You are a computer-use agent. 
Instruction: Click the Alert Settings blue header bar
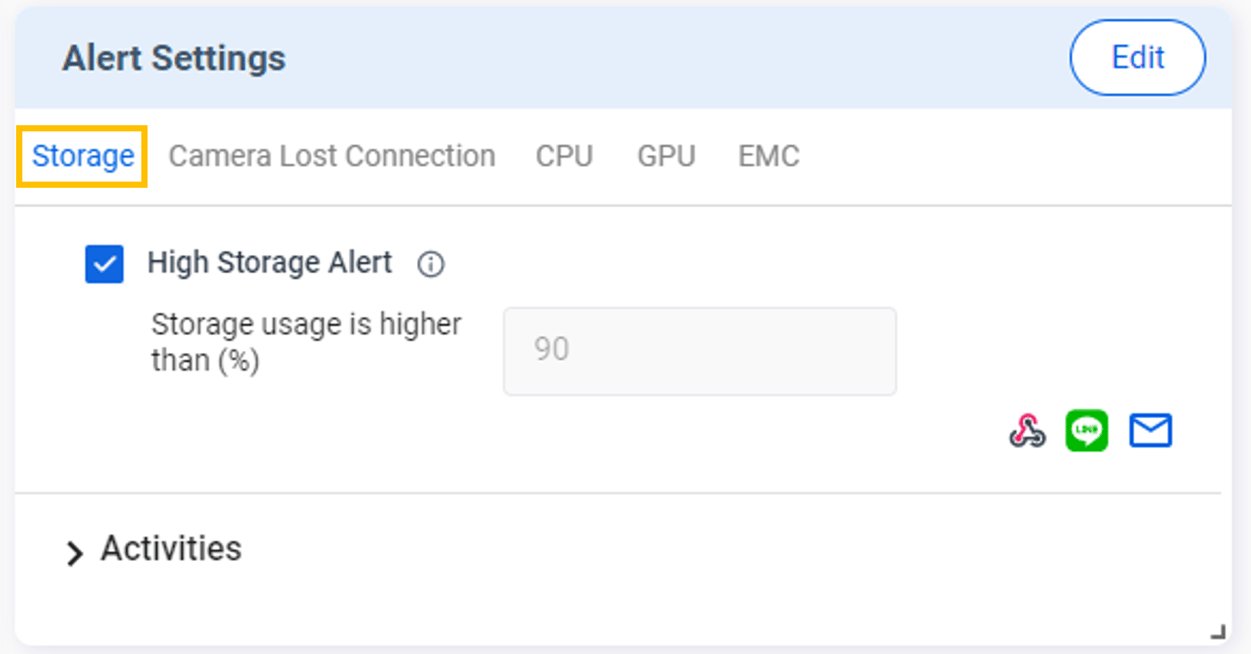click(650, 58)
